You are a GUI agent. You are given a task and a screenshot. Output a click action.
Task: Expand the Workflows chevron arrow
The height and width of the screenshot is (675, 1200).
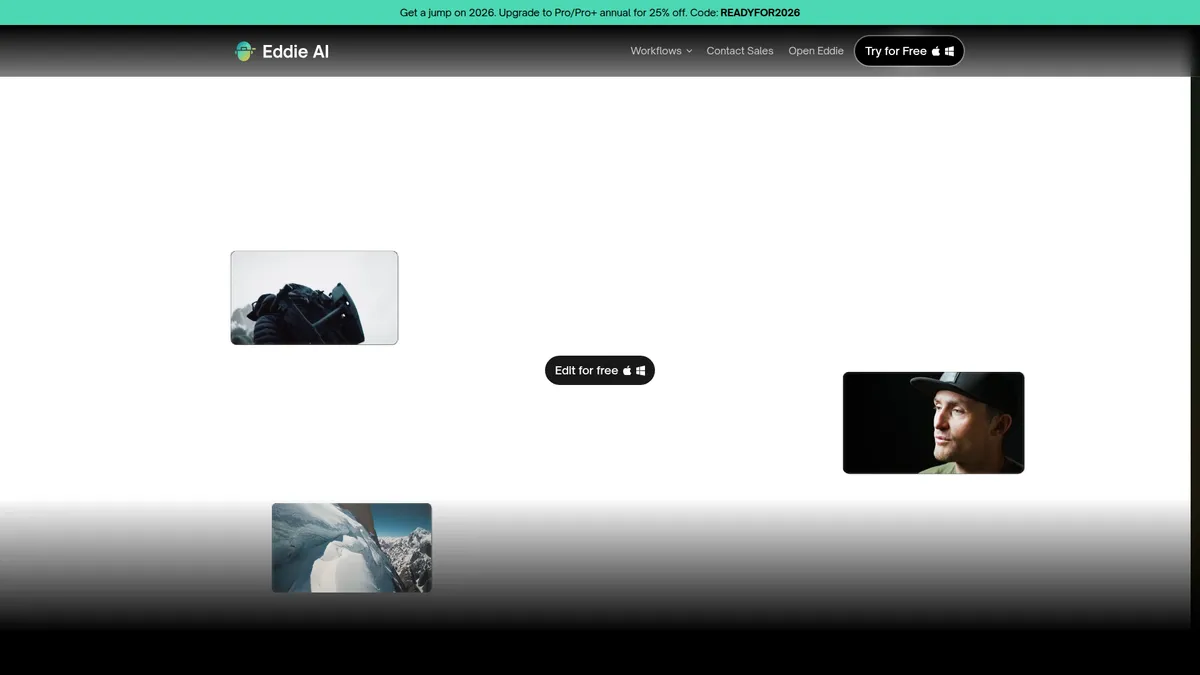click(689, 51)
